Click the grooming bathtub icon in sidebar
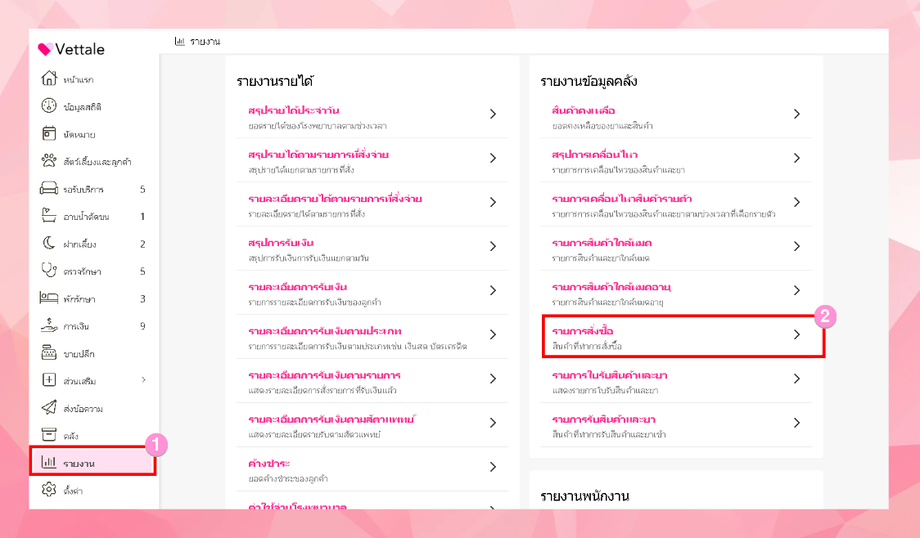 [49, 216]
